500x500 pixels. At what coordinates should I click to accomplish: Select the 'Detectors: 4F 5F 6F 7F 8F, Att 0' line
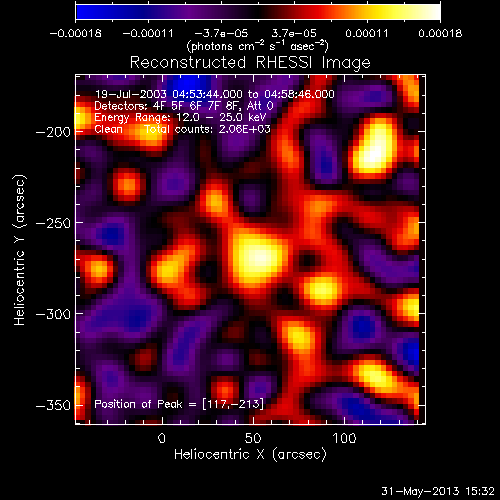pos(184,106)
